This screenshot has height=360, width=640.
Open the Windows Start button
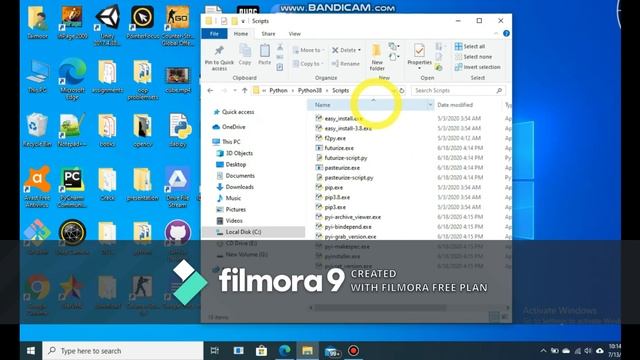tap(31, 351)
